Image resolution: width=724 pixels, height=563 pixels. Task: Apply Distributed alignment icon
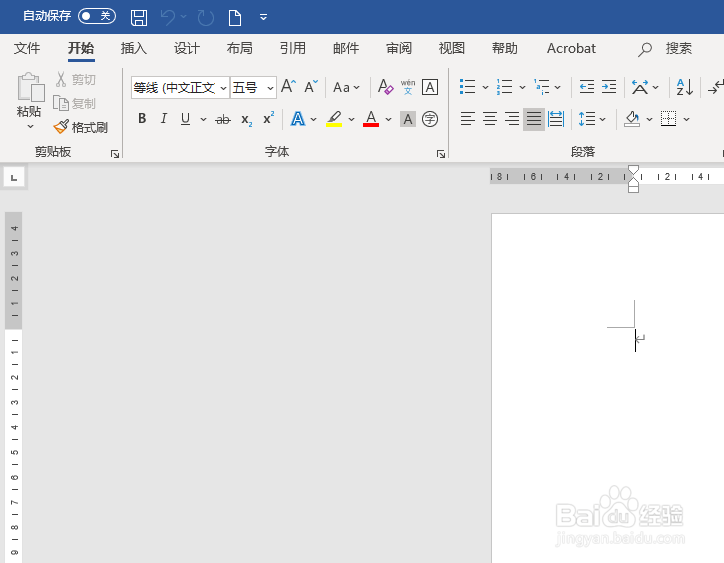tap(556, 119)
